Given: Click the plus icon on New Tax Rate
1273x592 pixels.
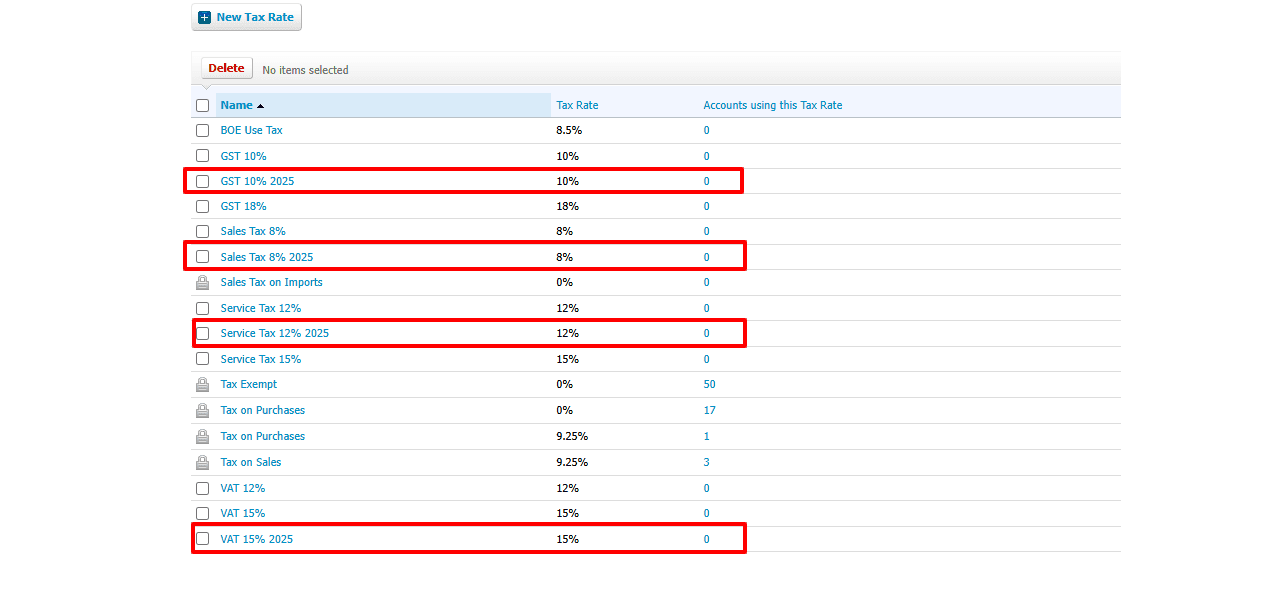Looking at the screenshot, I should pos(205,18).
